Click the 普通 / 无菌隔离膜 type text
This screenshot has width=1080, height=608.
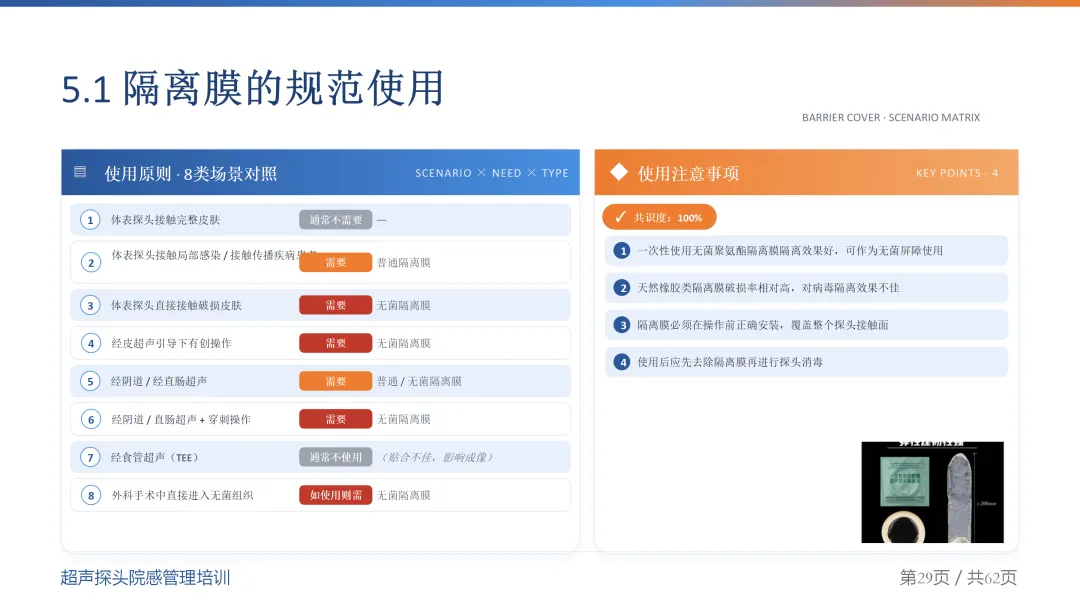(x=419, y=381)
